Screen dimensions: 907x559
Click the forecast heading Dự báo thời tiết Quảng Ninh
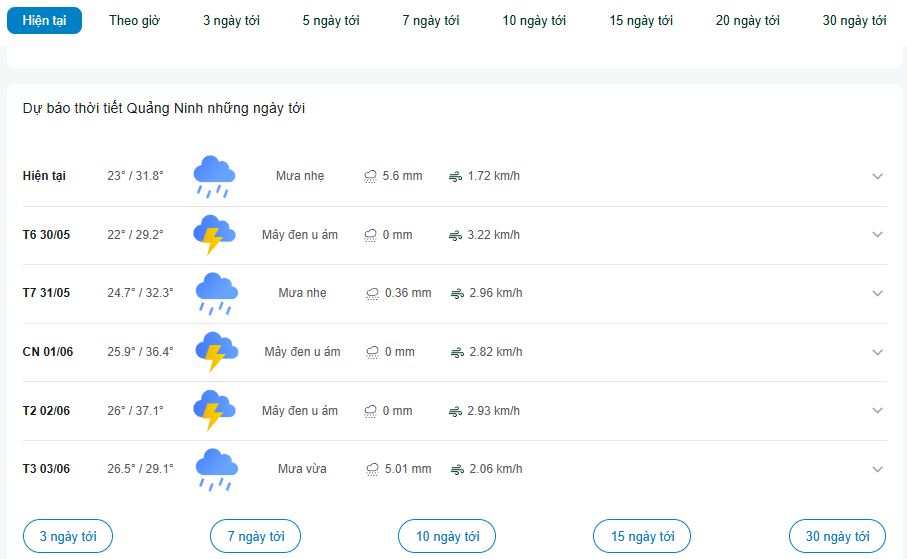164,108
